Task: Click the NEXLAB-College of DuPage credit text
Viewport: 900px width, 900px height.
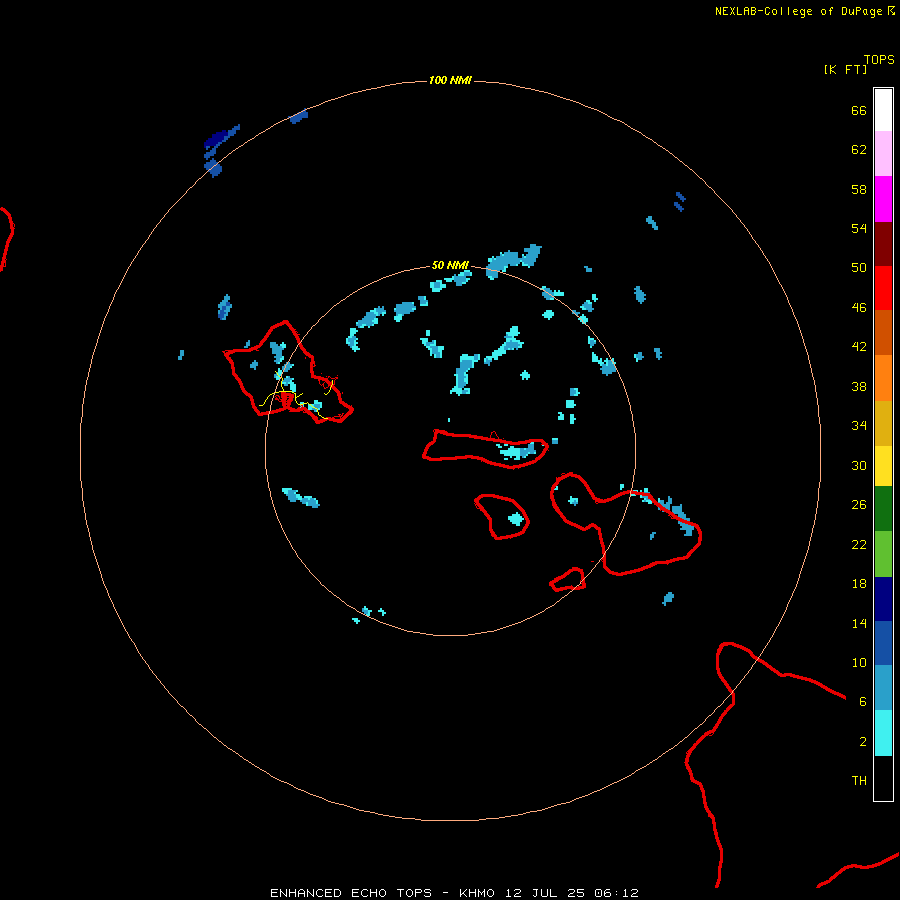Action: pos(798,11)
